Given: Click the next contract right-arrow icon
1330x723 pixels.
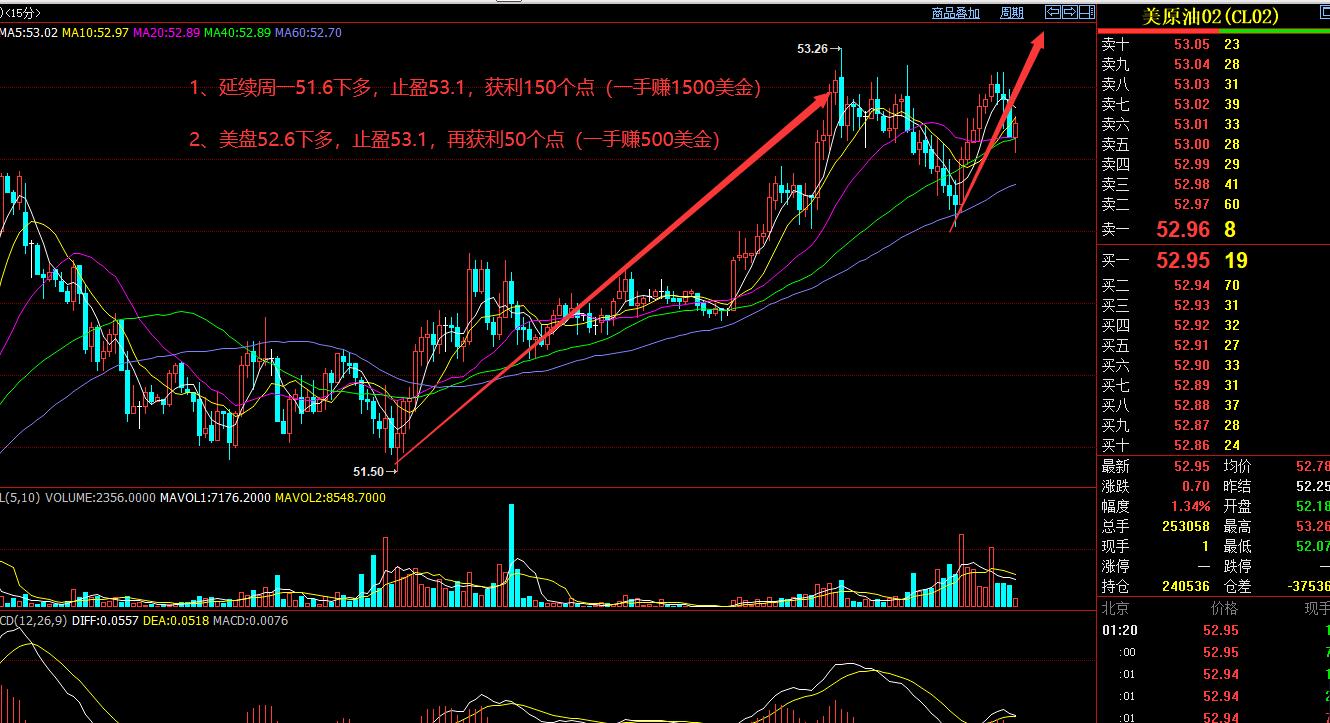Looking at the screenshot, I should pyautogui.click(x=1069, y=12).
